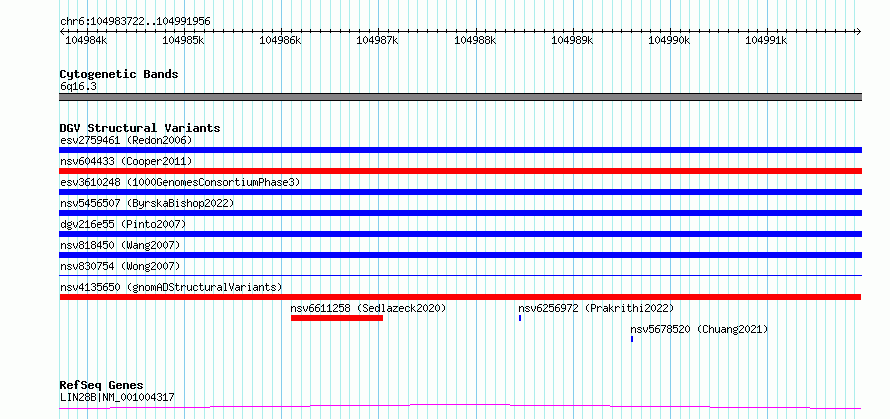890x419 pixels.
Task: Click the nsv6611258 (Sedlazeck2020) red segment
Action: pos(337,318)
